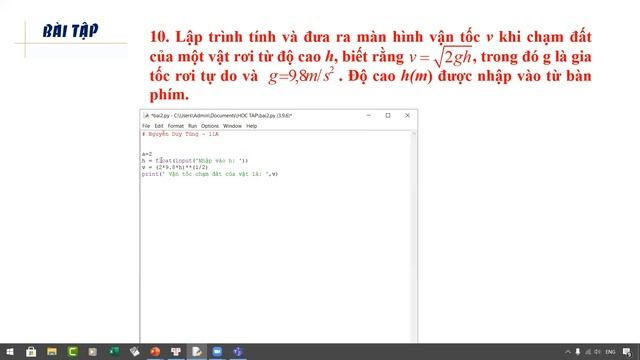
Task: Open the volume control tray icon
Action: (x=598, y=351)
